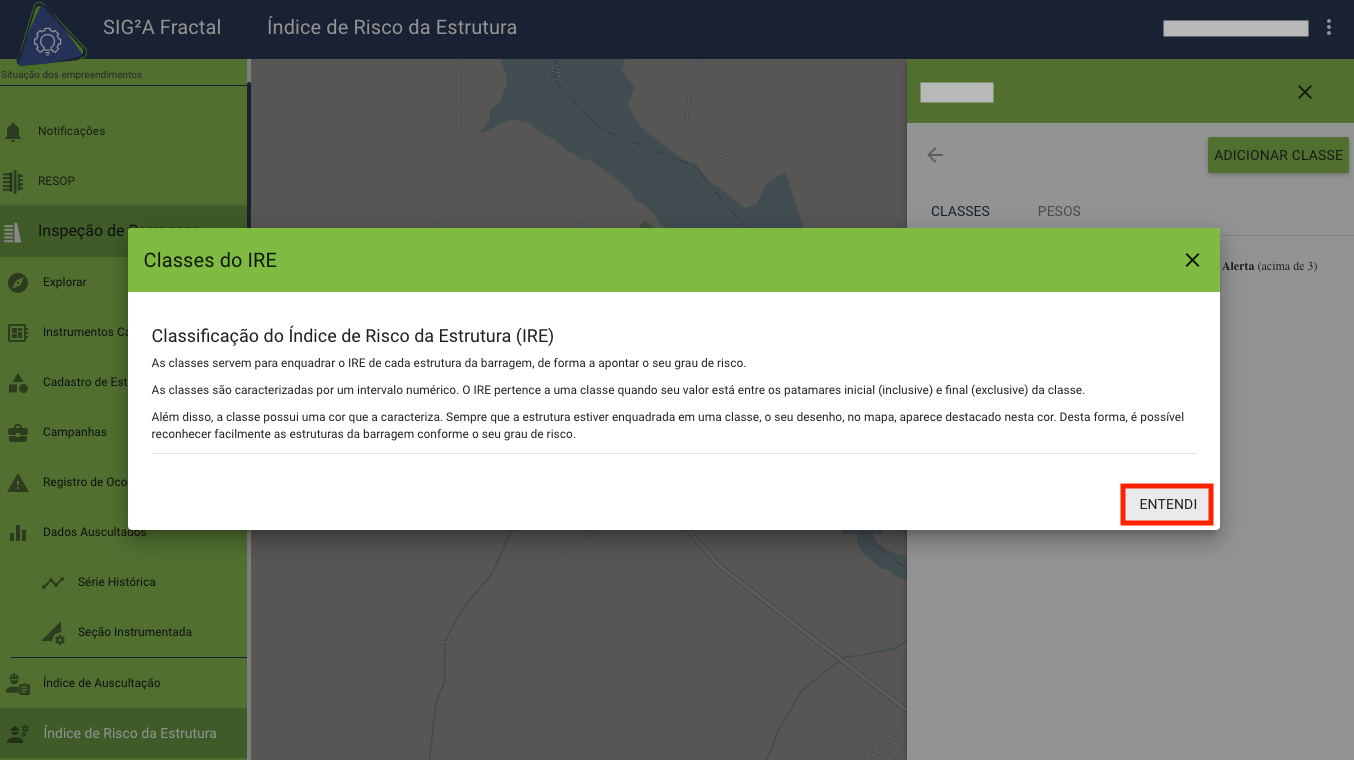The height and width of the screenshot is (760, 1354).
Task: Click the Classes do IRE dialog title
Action: coord(210,260)
